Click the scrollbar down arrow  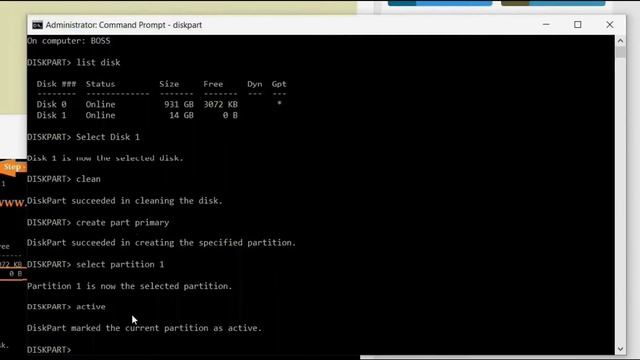tap(620, 349)
